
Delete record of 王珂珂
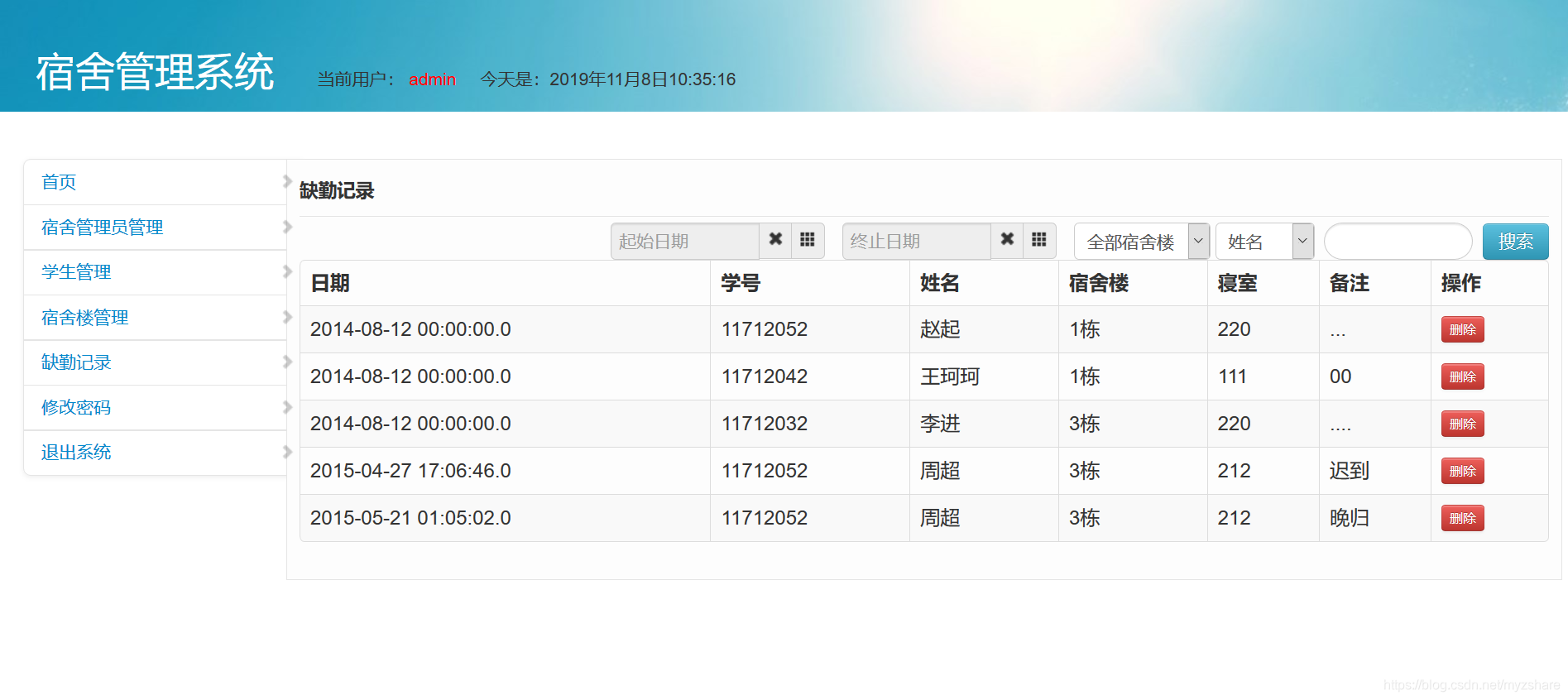[1462, 376]
